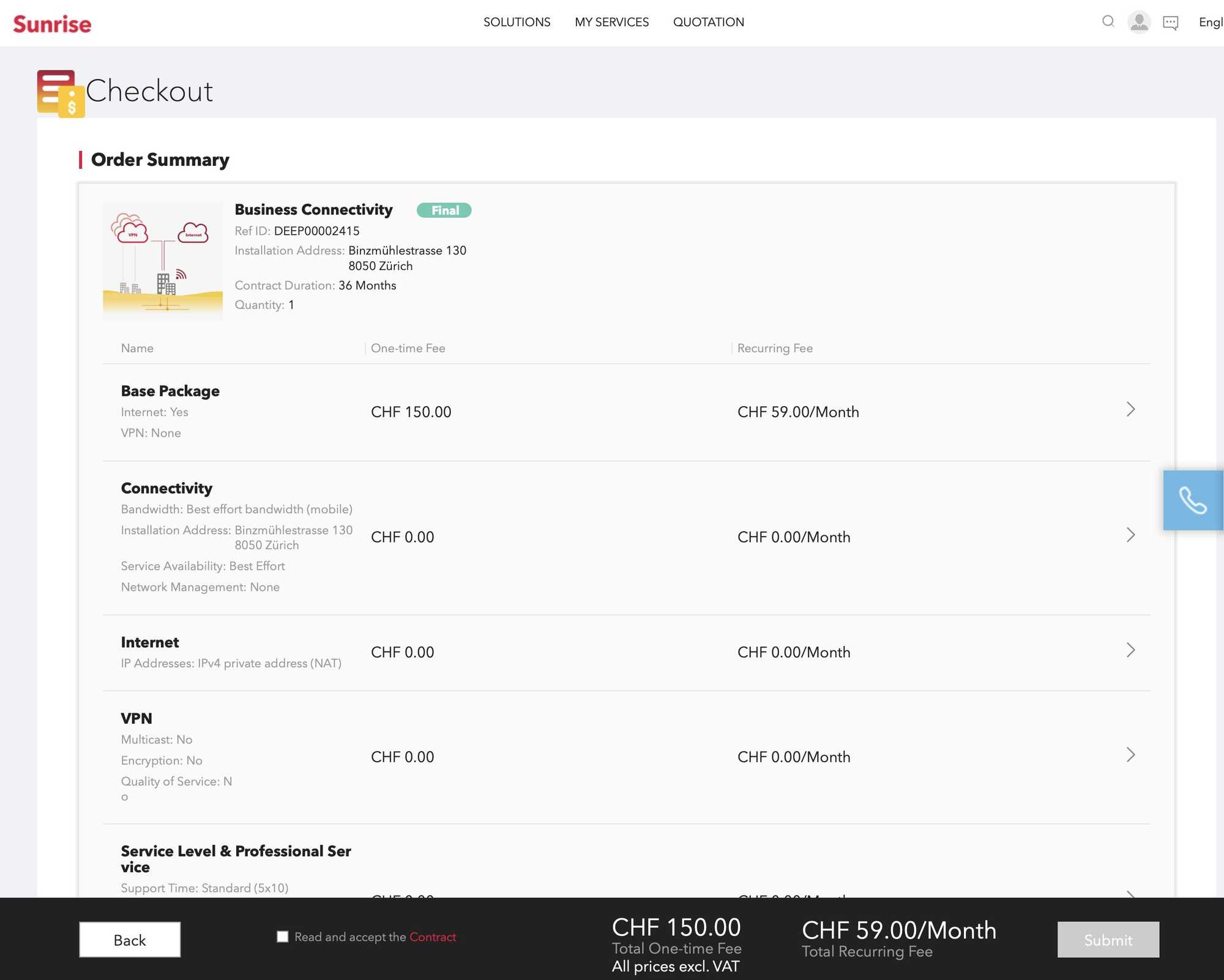The width and height of the screenshot is (1224, 980).
Task: Open the chat message icon
Action: coord(1170,23)
